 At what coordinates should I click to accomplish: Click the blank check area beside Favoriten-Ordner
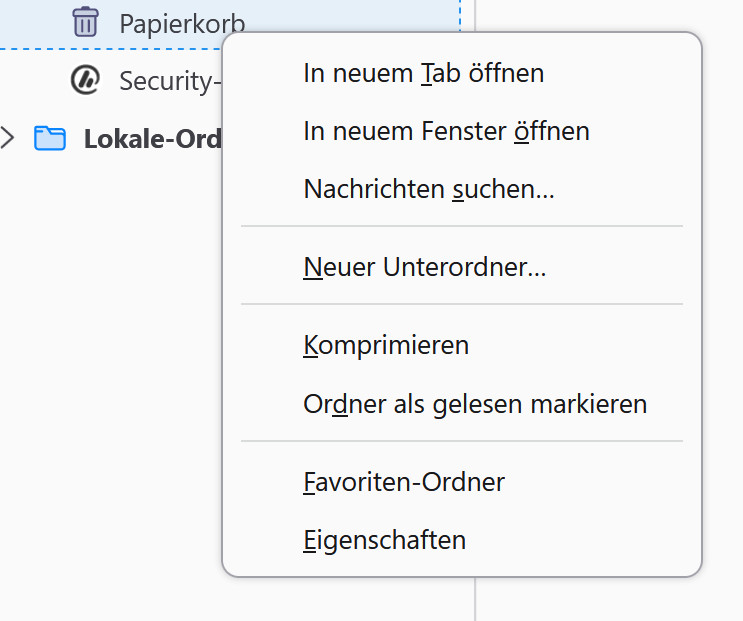click(x=272, y=482)
